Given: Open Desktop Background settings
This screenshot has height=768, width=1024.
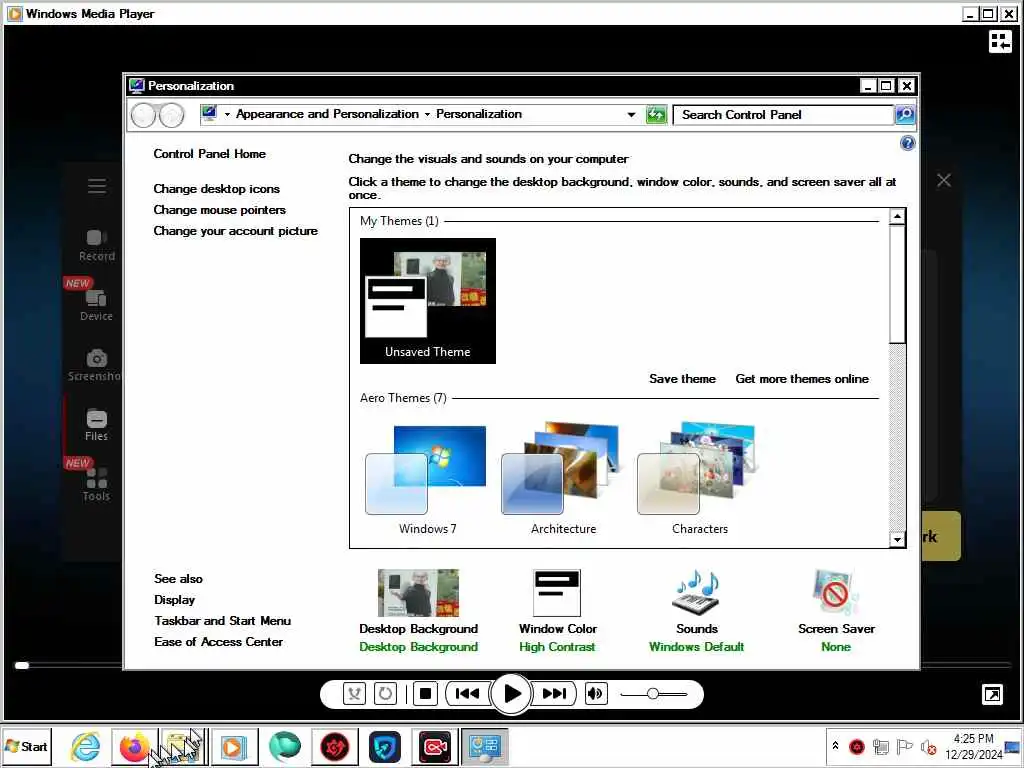Looking at the screenshot, I should 419,610.
